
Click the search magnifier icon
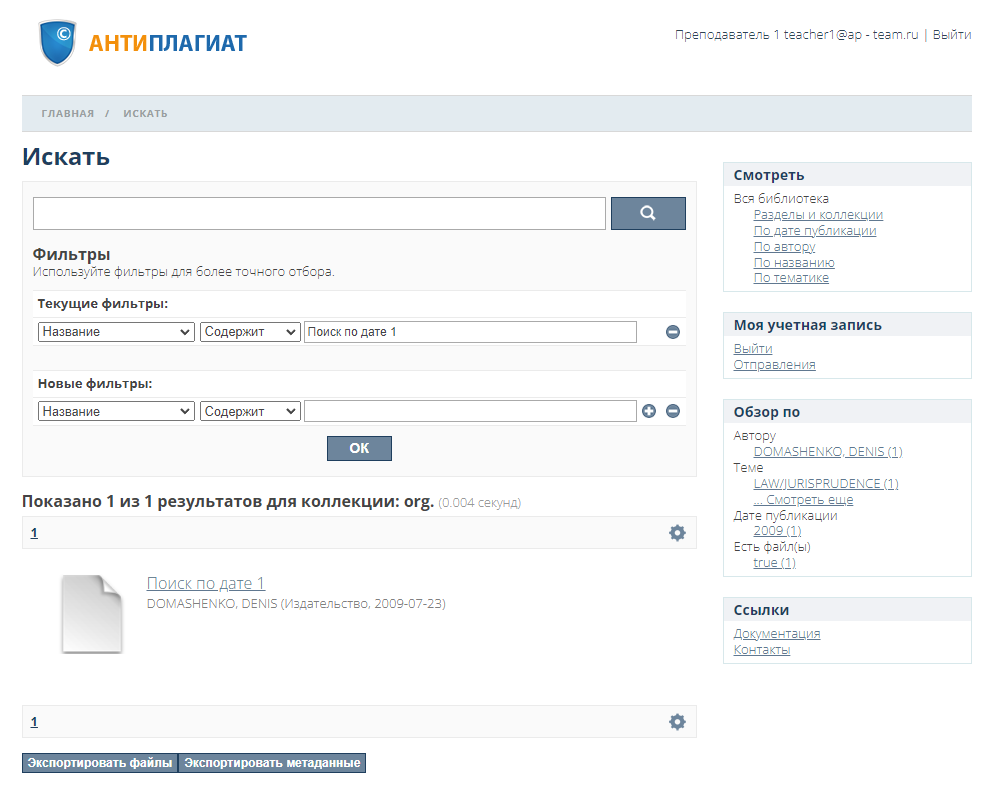(647, 213)
